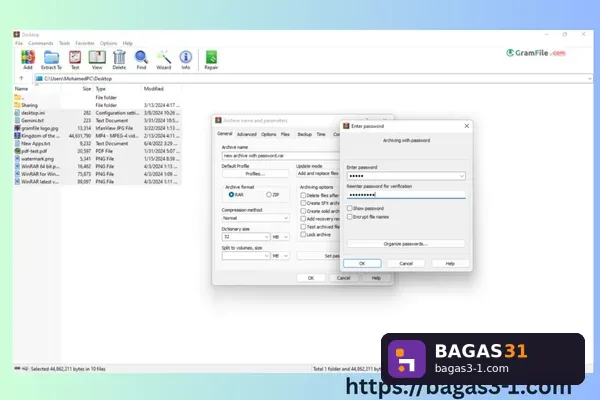Open the File menu
The width and height of the screenshot is (600, 400).
click(19, 43)
